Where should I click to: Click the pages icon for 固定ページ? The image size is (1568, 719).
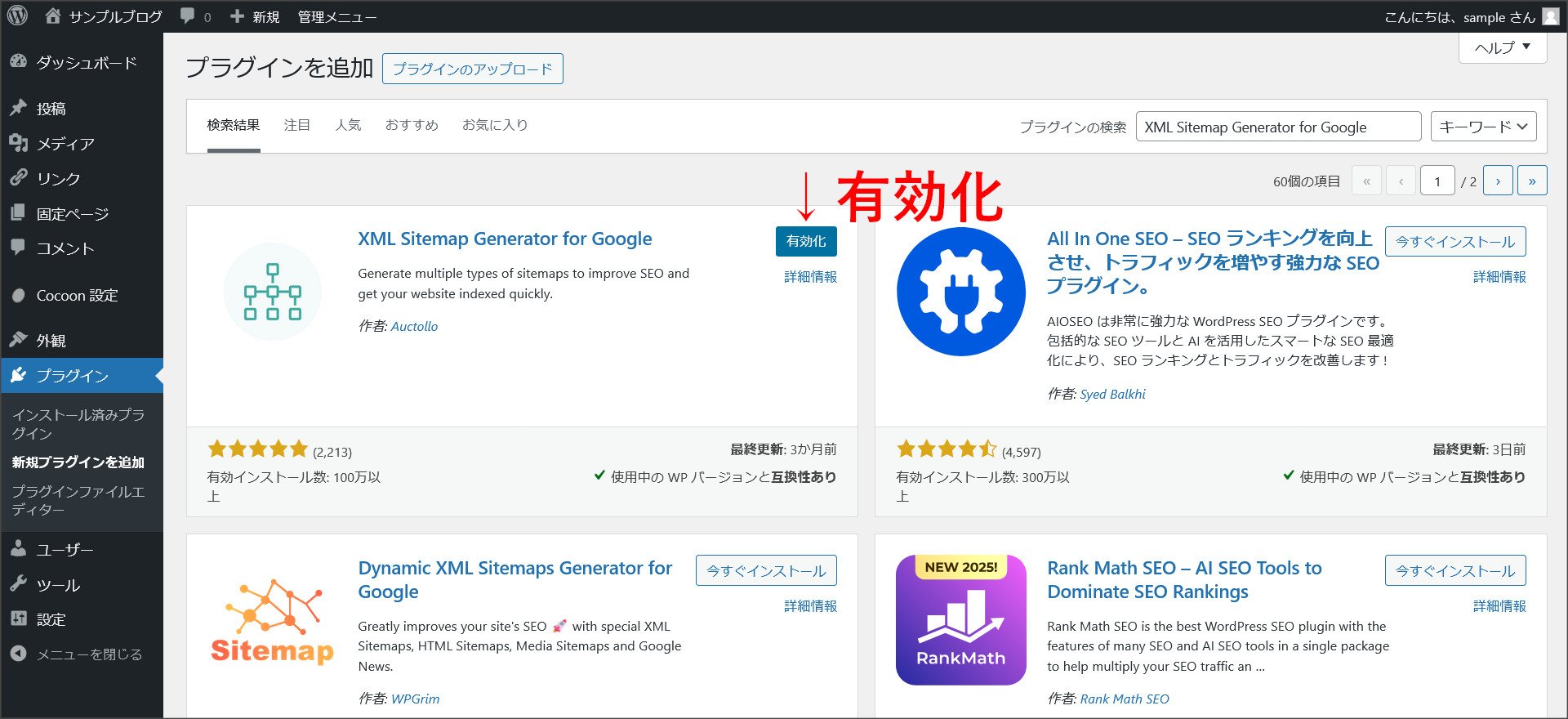(18, 213)
